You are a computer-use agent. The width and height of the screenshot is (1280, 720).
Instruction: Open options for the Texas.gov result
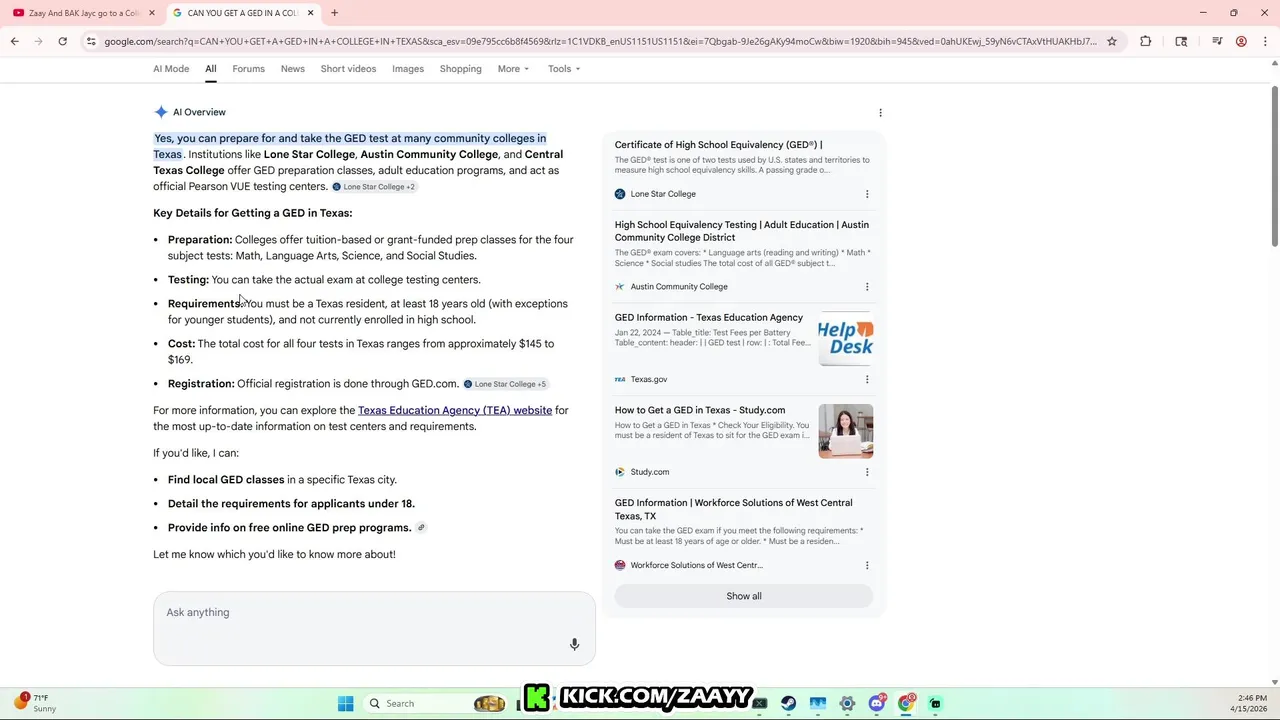[x=867, y=379]
